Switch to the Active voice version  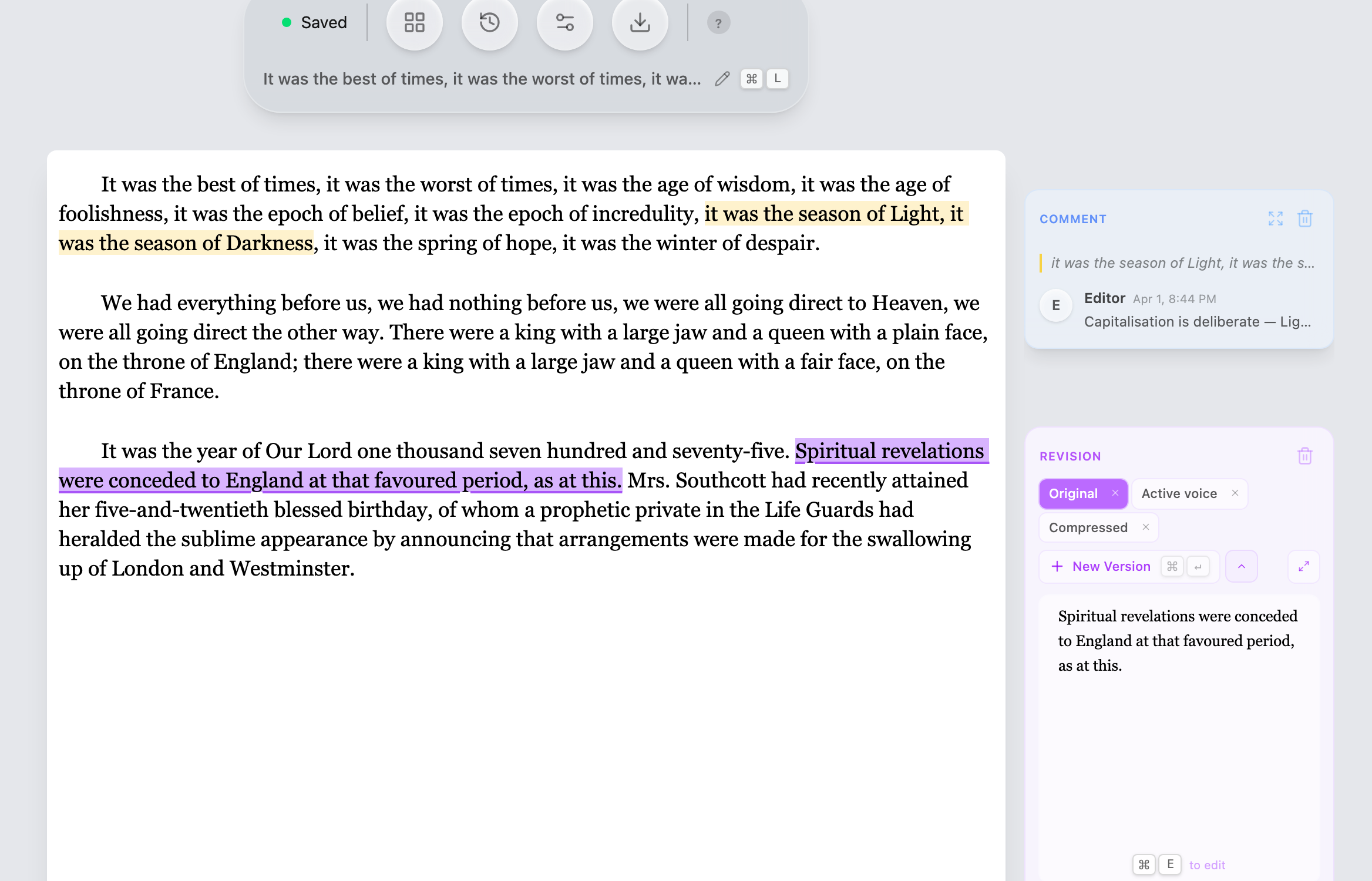(x=1179, y=493)
